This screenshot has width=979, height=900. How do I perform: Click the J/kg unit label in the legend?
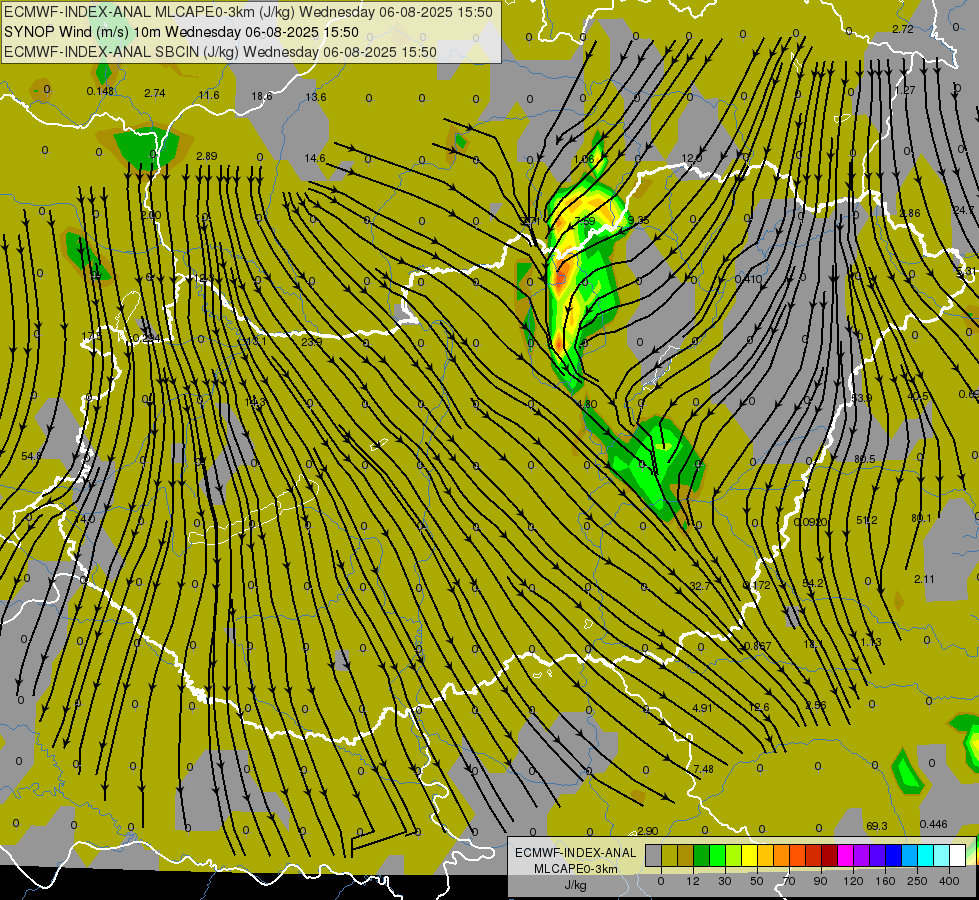point(576,885)
